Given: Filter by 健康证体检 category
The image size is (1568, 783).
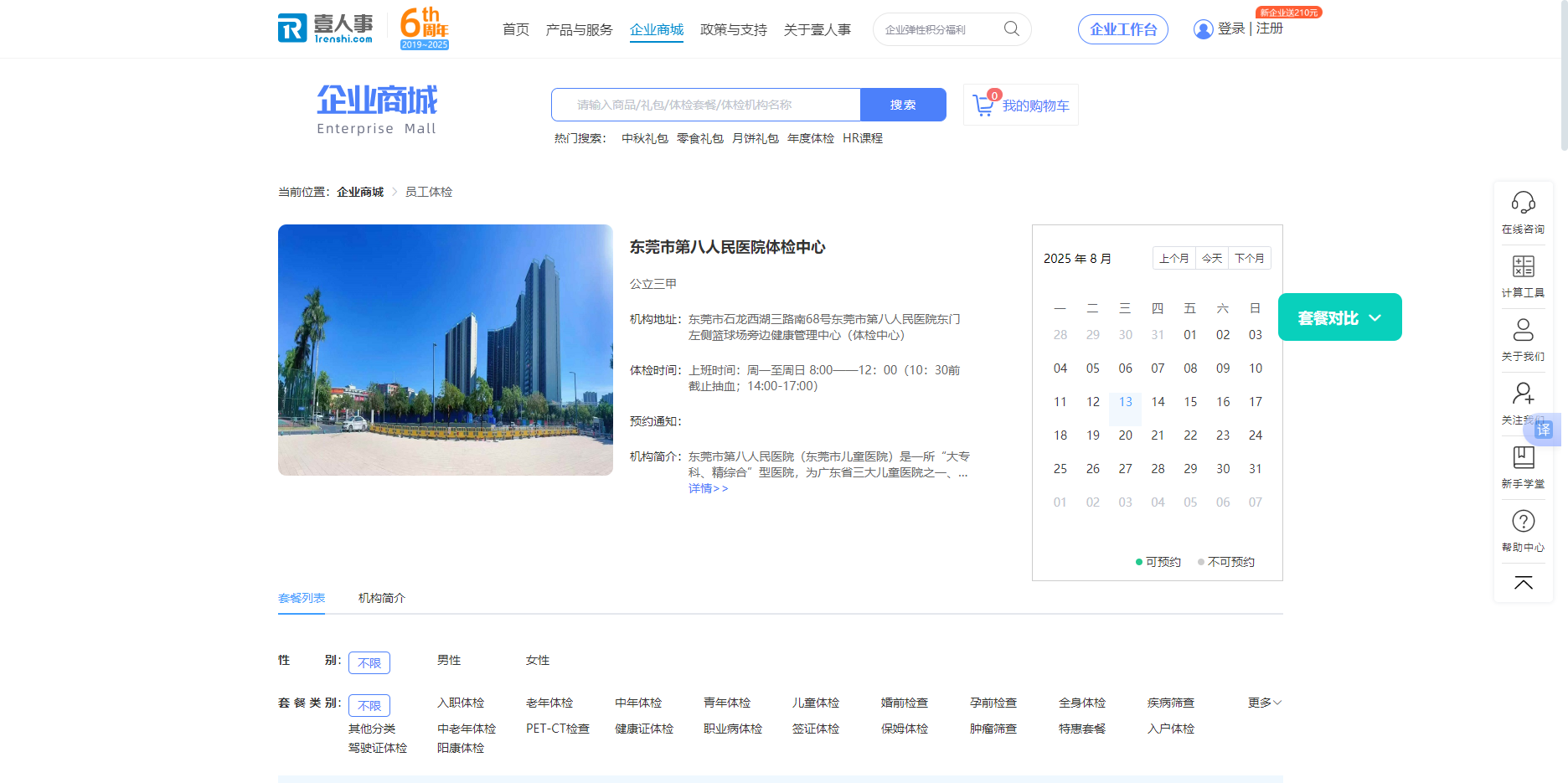Looking at the screenshot, I should point(644,729).
